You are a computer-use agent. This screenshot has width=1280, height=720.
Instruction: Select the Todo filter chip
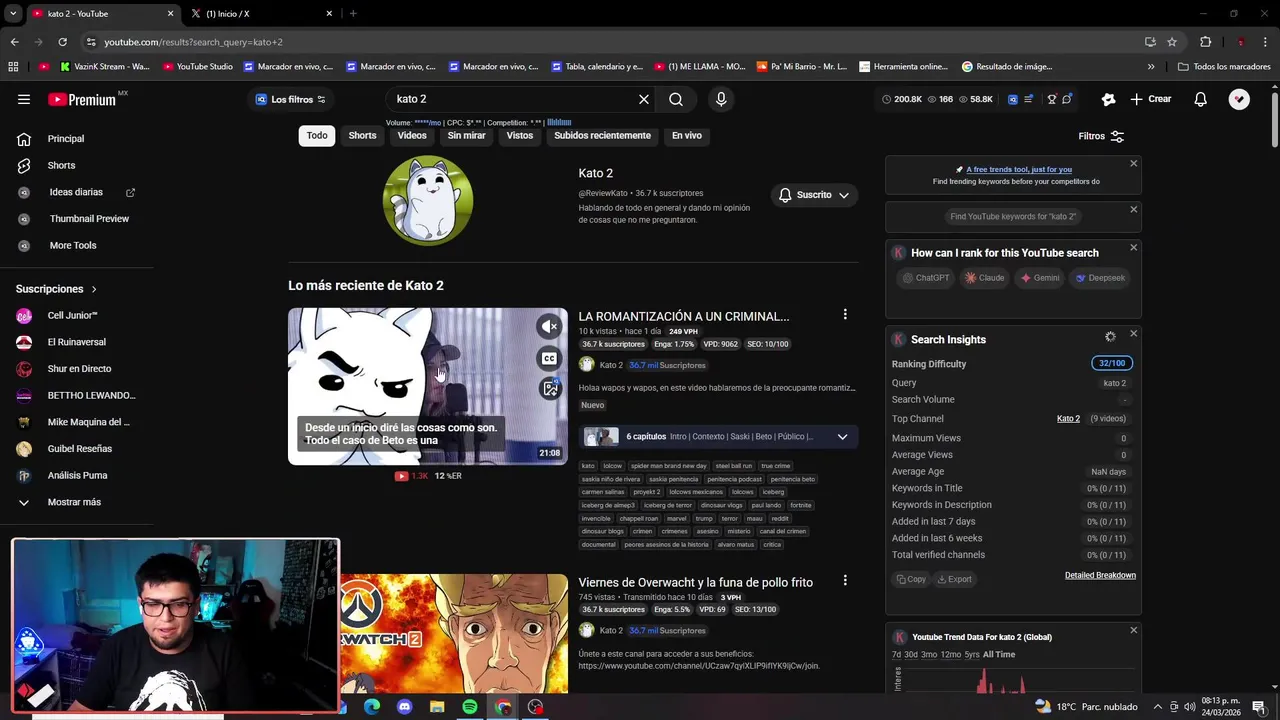click(x=317, y=136)
